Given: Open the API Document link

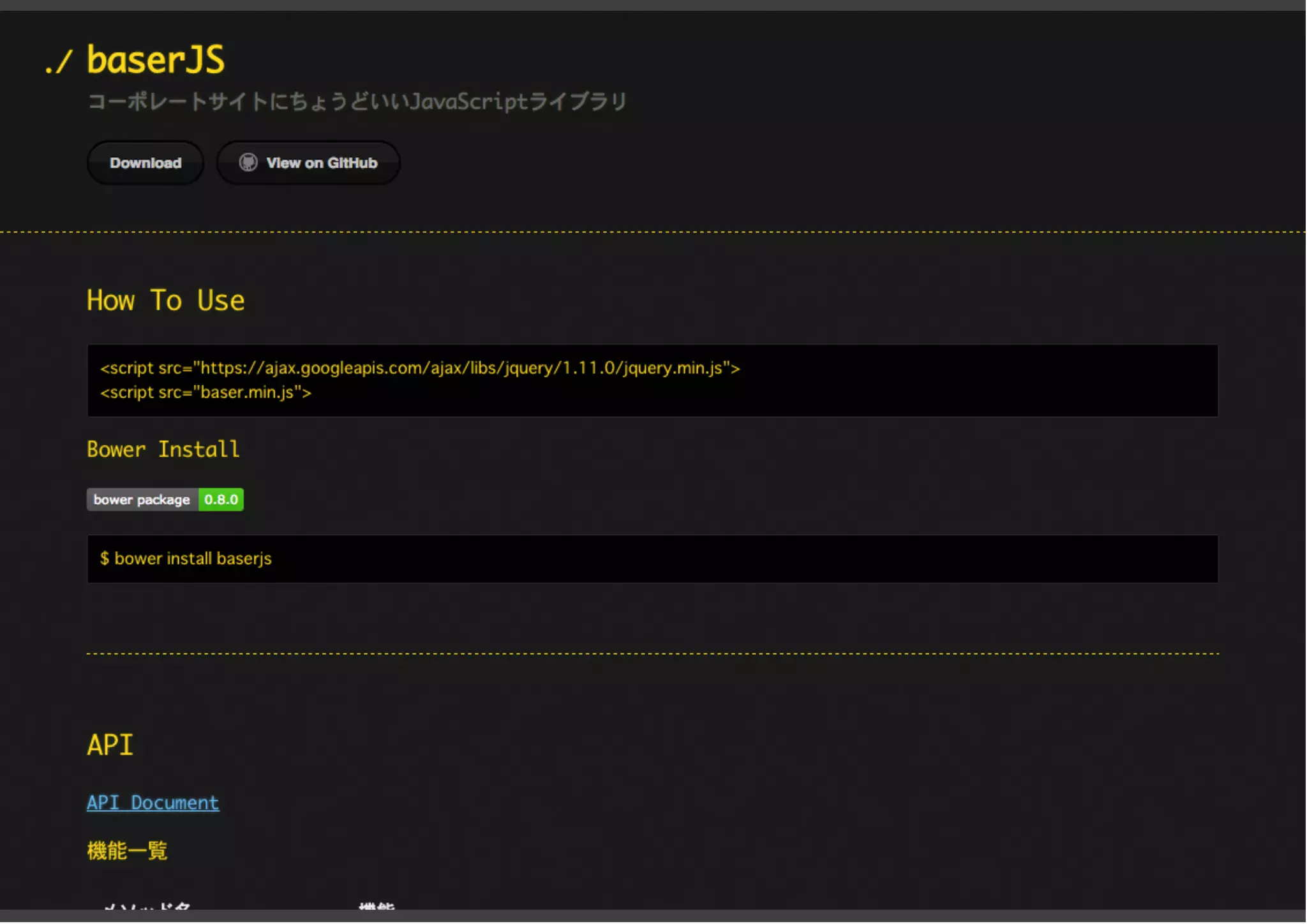Looking at the screenshot, I should pyautogui.click(x=153, y=802).
